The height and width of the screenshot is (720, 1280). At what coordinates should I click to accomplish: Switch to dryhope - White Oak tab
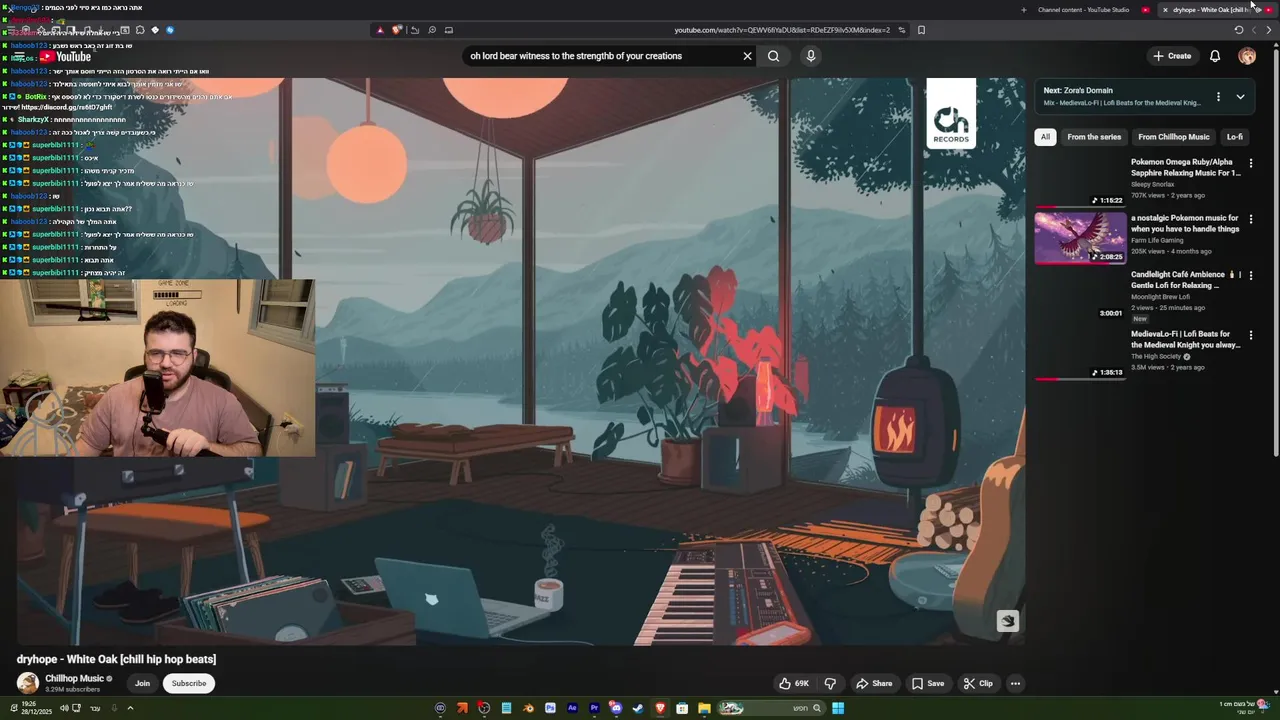click(1215, 10)
